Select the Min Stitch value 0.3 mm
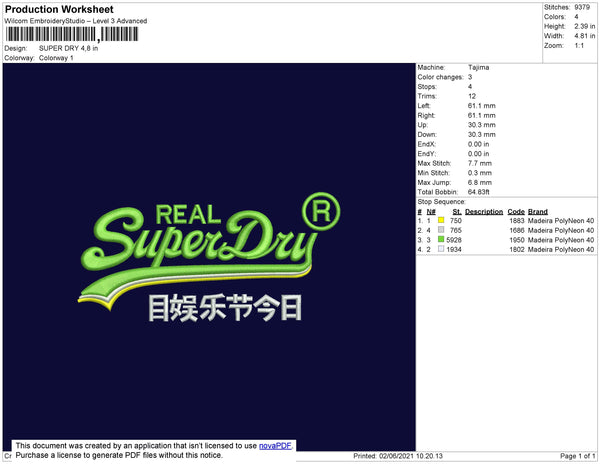Image resolution: width=600 pixels, height=464 pixels. coord(480,173)
